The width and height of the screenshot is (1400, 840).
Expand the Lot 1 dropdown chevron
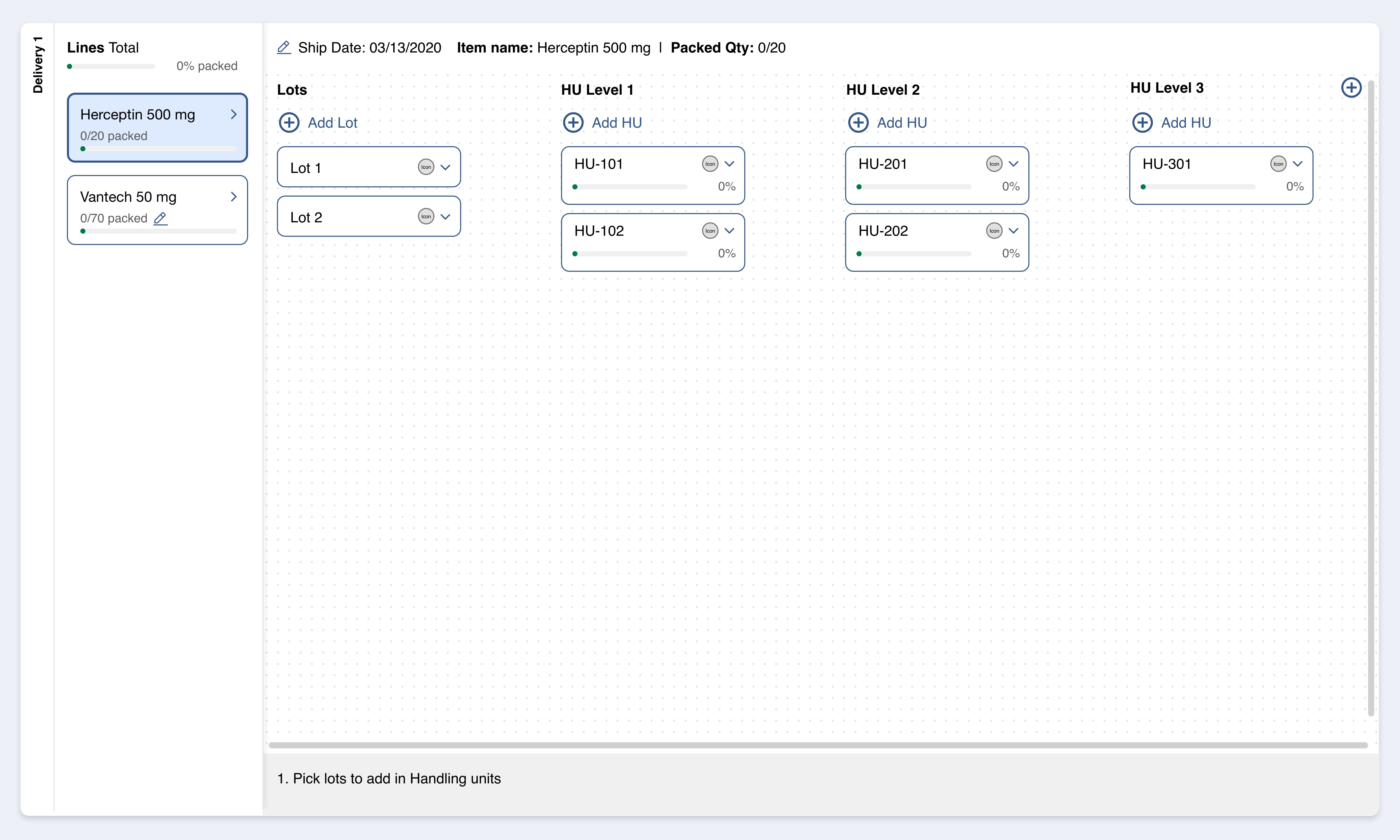coord(445,168)
